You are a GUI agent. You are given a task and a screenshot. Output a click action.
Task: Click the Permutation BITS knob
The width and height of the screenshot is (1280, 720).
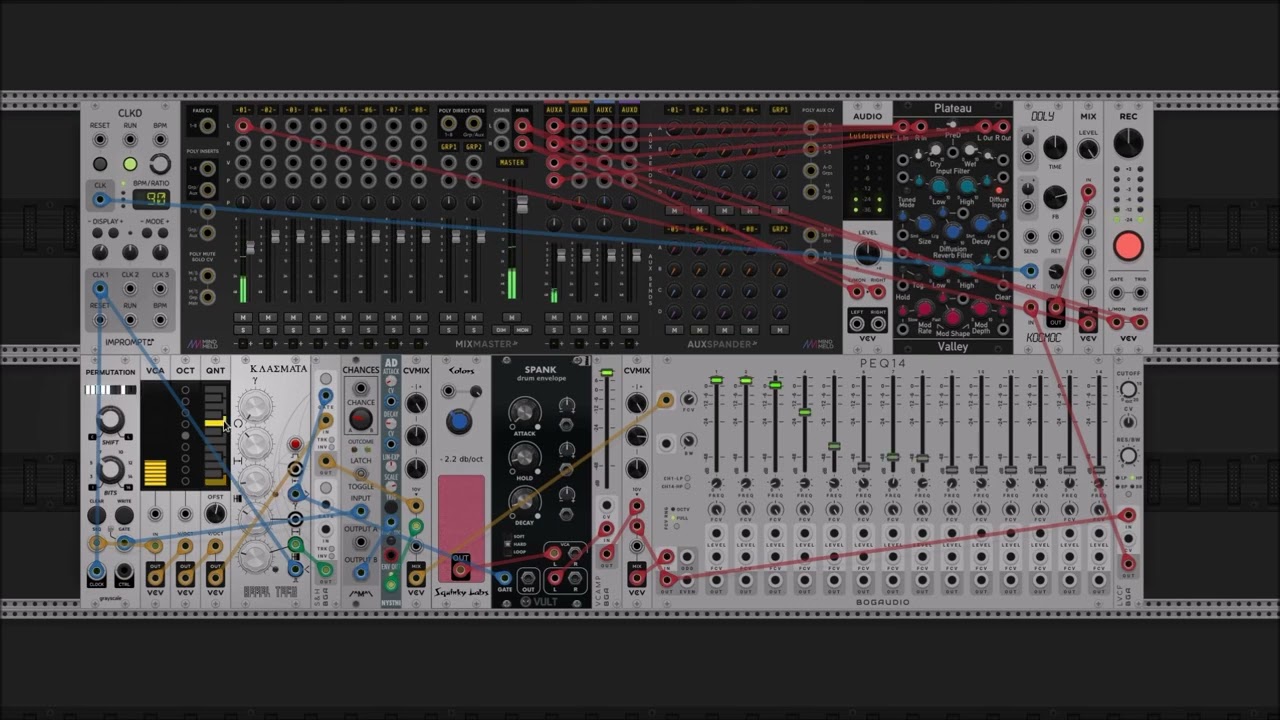pos(110,468)
